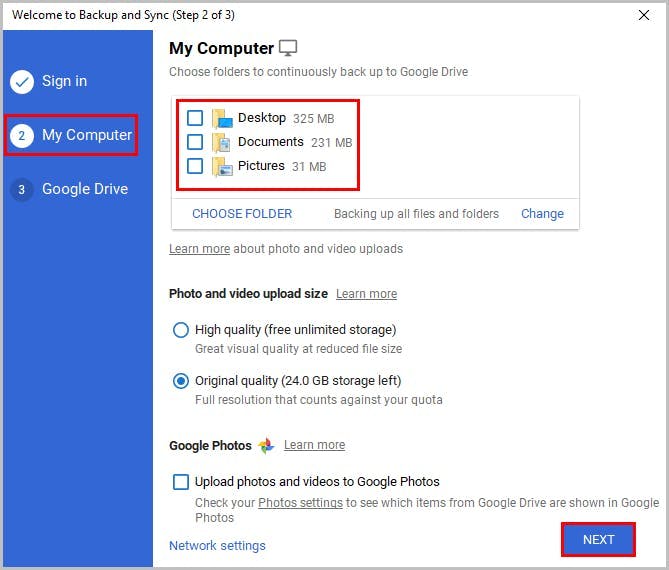This screenshot has height=570, width=669.
Task: Click the step 3 circle icon
Action: point(22,189)
